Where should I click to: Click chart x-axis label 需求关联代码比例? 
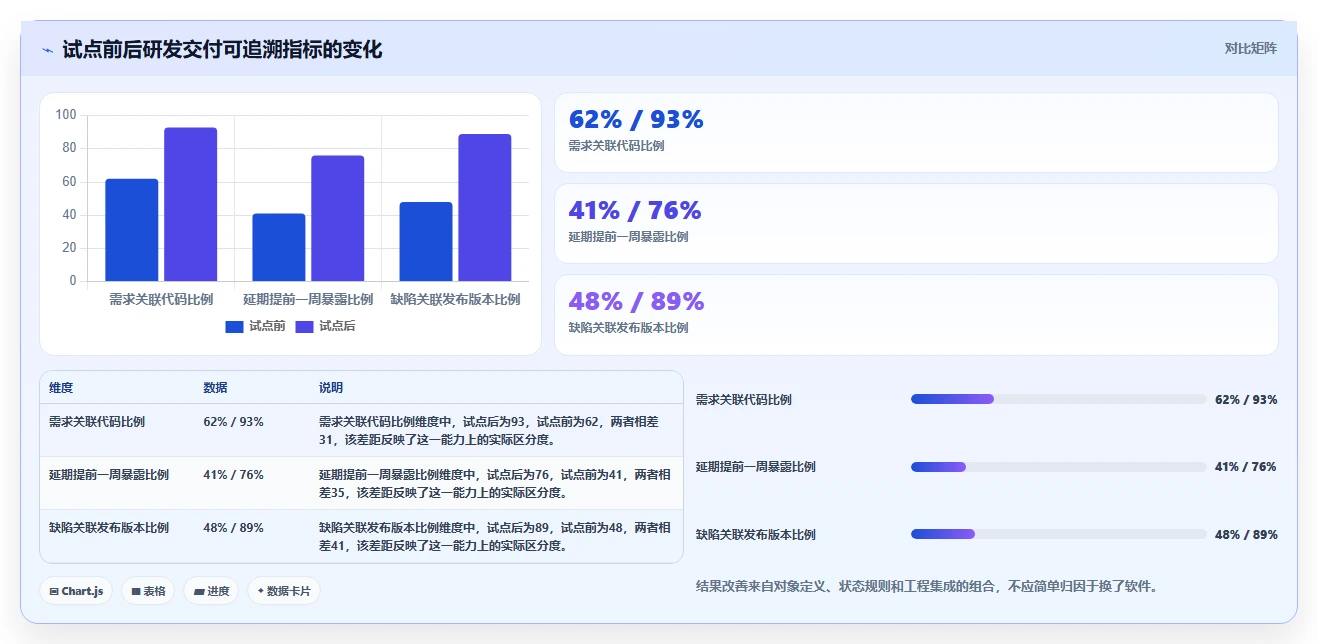click(x=161, y=299)
